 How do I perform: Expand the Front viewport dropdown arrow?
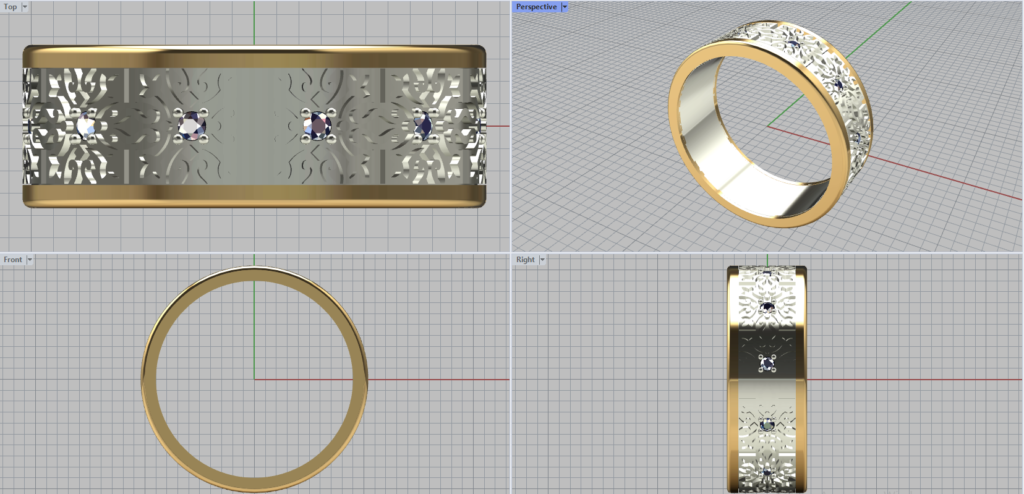30,260
